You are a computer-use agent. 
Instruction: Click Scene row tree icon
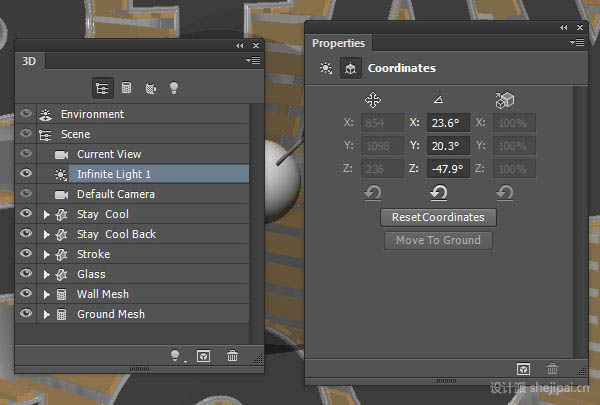(x=45, y=135)
